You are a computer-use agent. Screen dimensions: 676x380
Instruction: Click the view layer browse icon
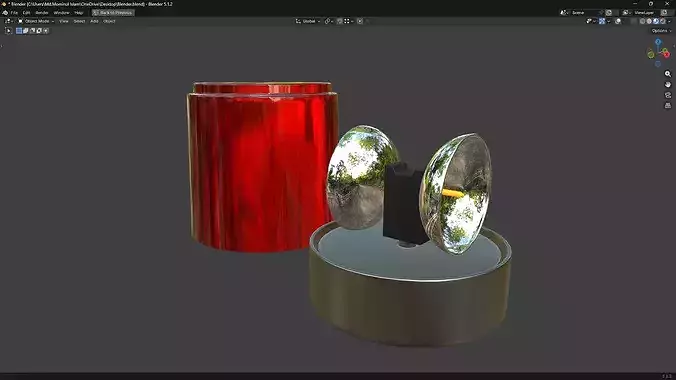[x=626, y=13]
